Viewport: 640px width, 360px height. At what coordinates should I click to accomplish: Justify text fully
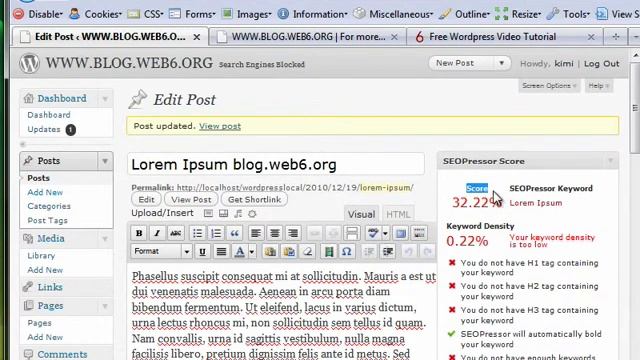(221, 251)
